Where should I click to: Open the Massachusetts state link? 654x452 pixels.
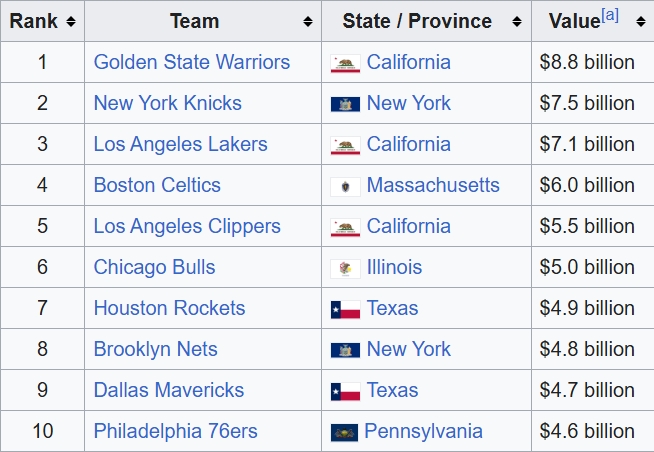click(x=433, y=185)
